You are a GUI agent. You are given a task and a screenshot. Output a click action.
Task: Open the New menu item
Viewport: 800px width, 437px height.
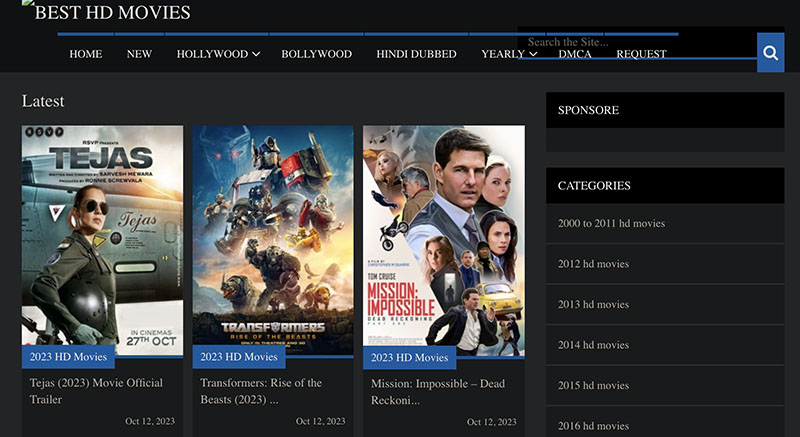click(x=139, y=54)
